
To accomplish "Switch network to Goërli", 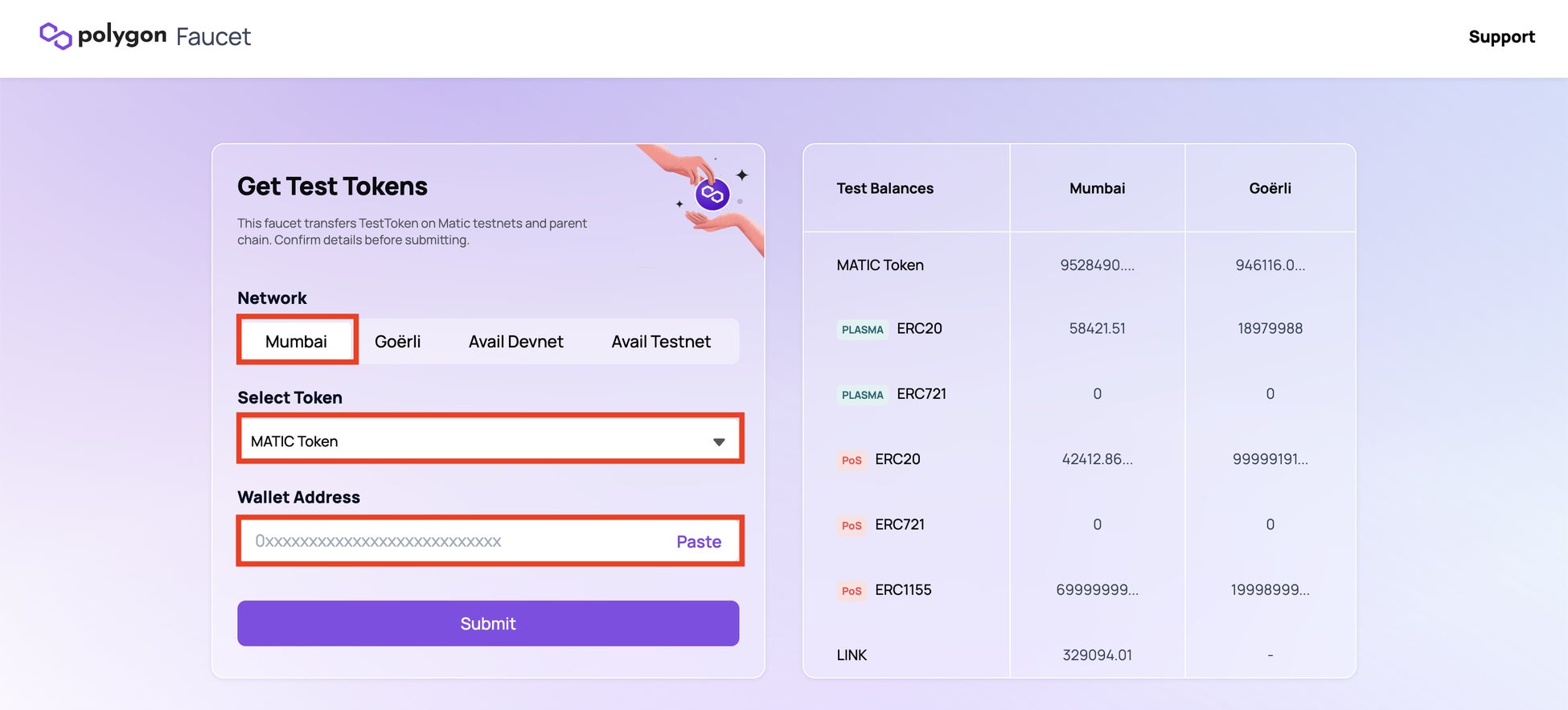I will (398, 342).
